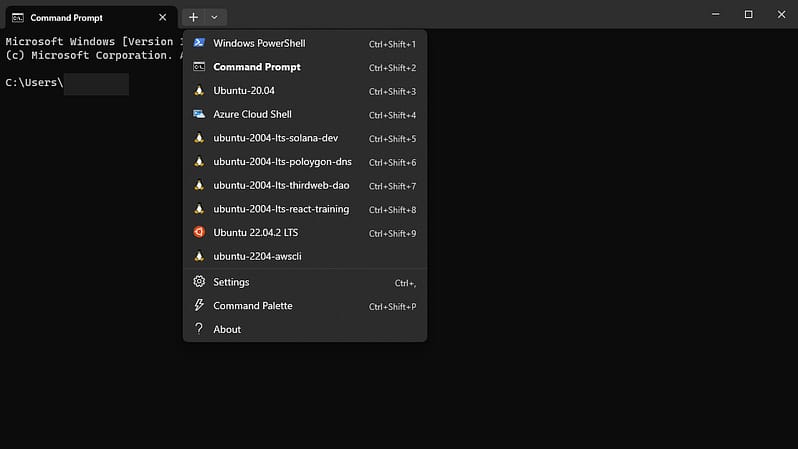This screenshot has width=798, height=449.
Task: Click the Command Prompt icon in menu
Action: 199,67
